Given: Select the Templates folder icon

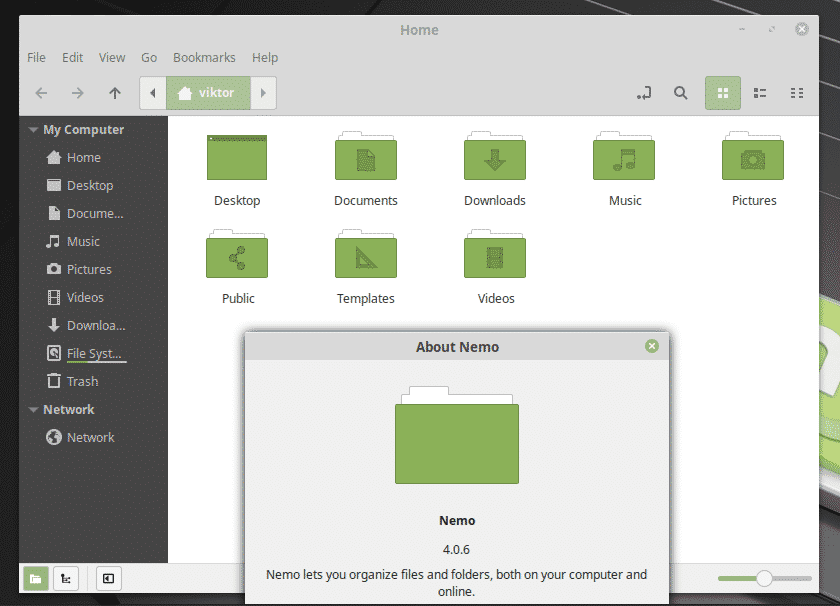Looking at the screenshot, I should [366, 254].
